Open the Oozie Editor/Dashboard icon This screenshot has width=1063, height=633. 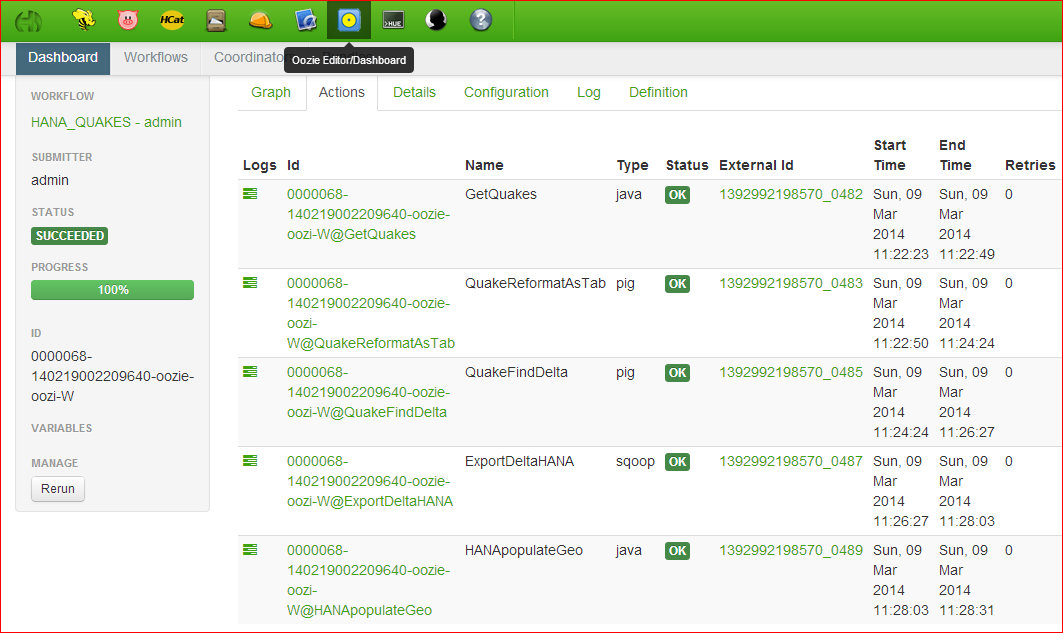point(349,20)
